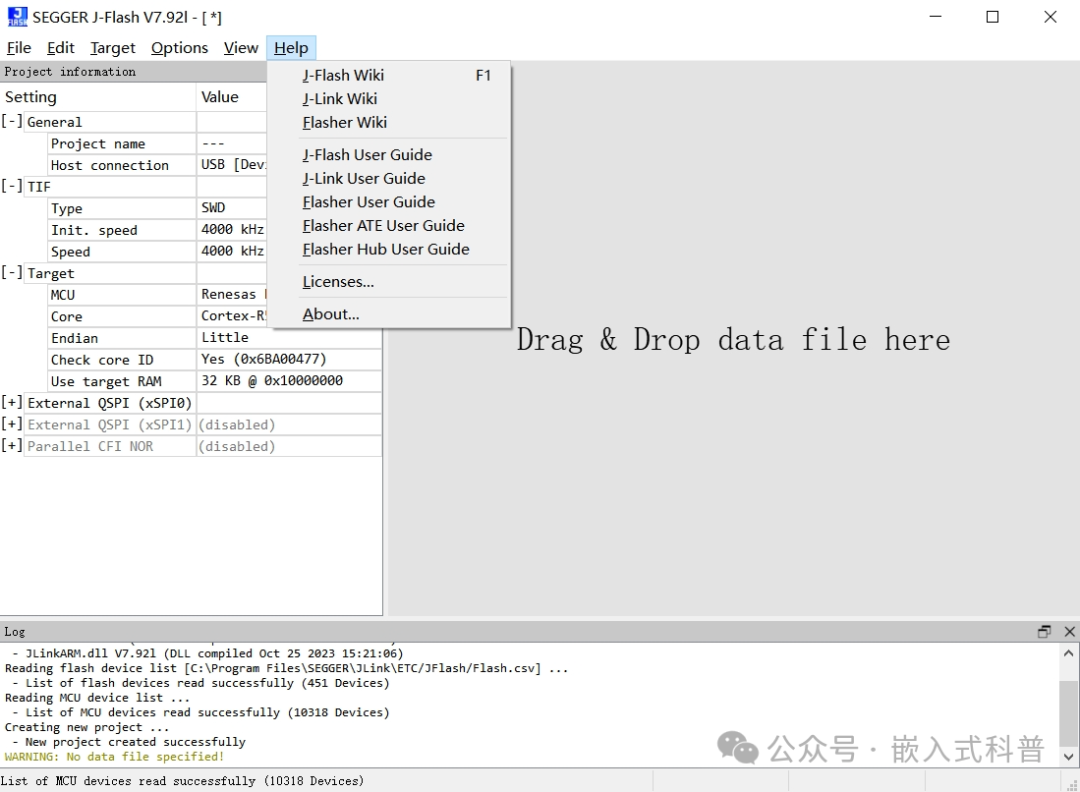Open the Edit menu
The height and width of the screenshot is (792, 1080).
pyautogui.click(x=61, y=48)
